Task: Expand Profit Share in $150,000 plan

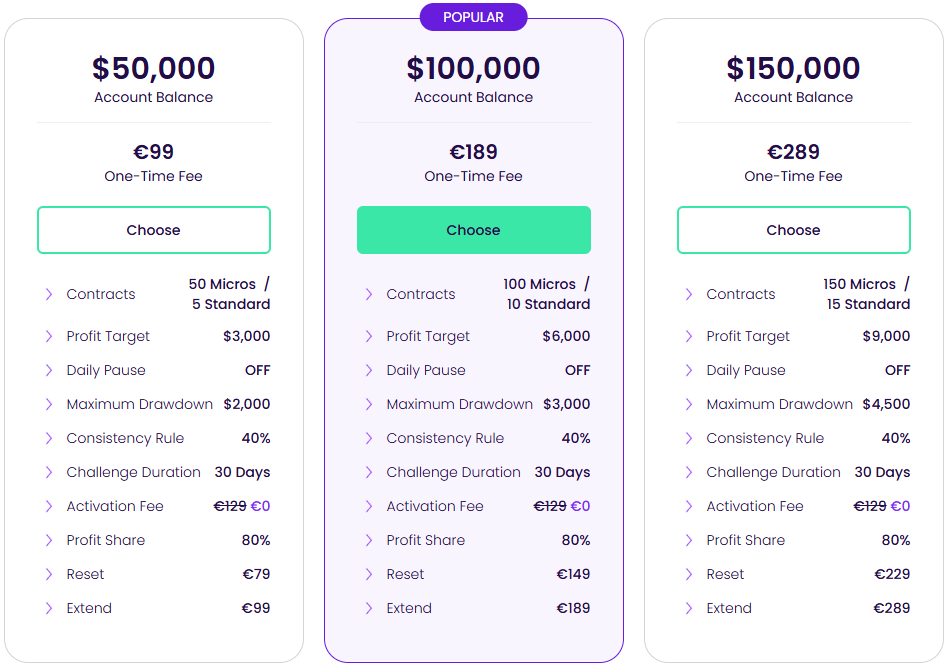Action: point(689,540)
